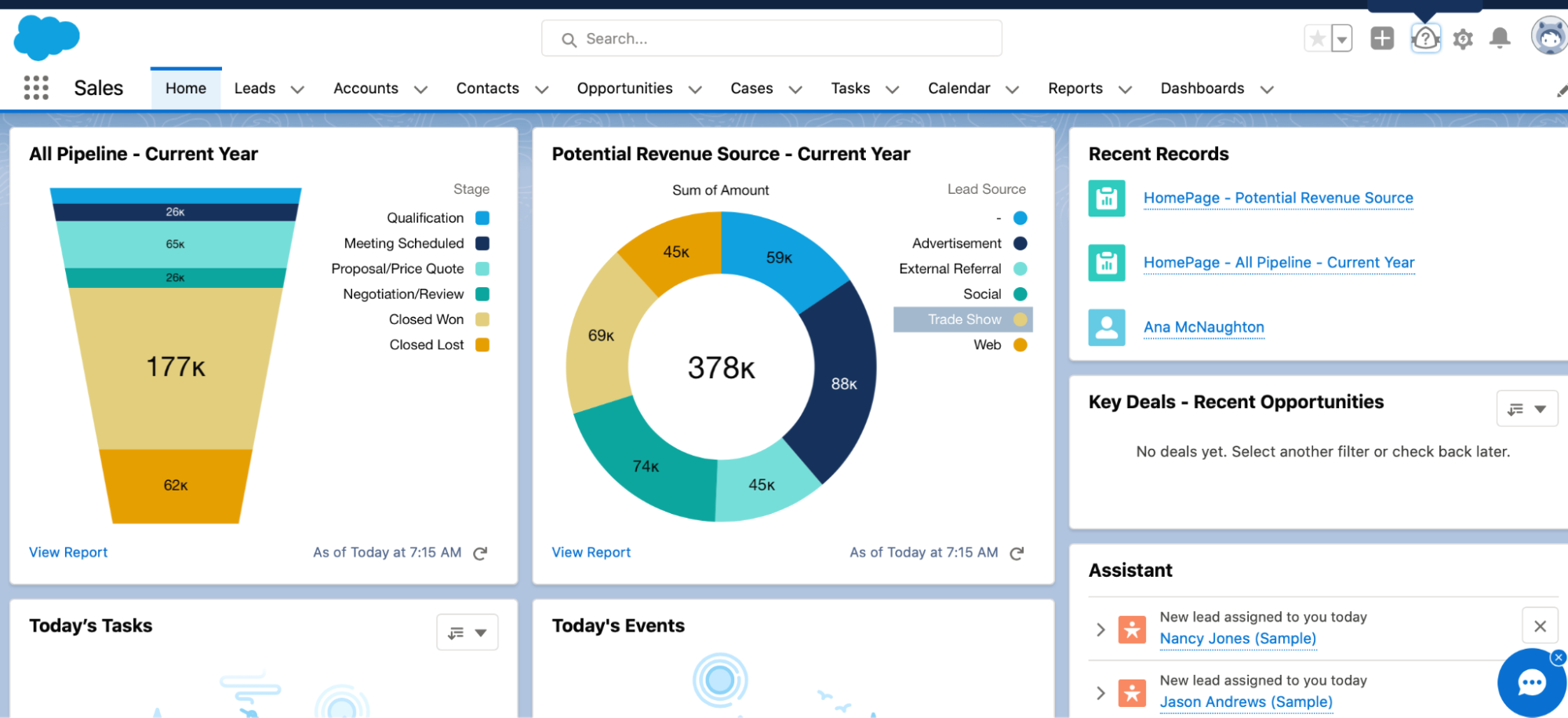
Task: Open the Nancy Jones (Sample) lead link
Action: tap(1238, 639)
